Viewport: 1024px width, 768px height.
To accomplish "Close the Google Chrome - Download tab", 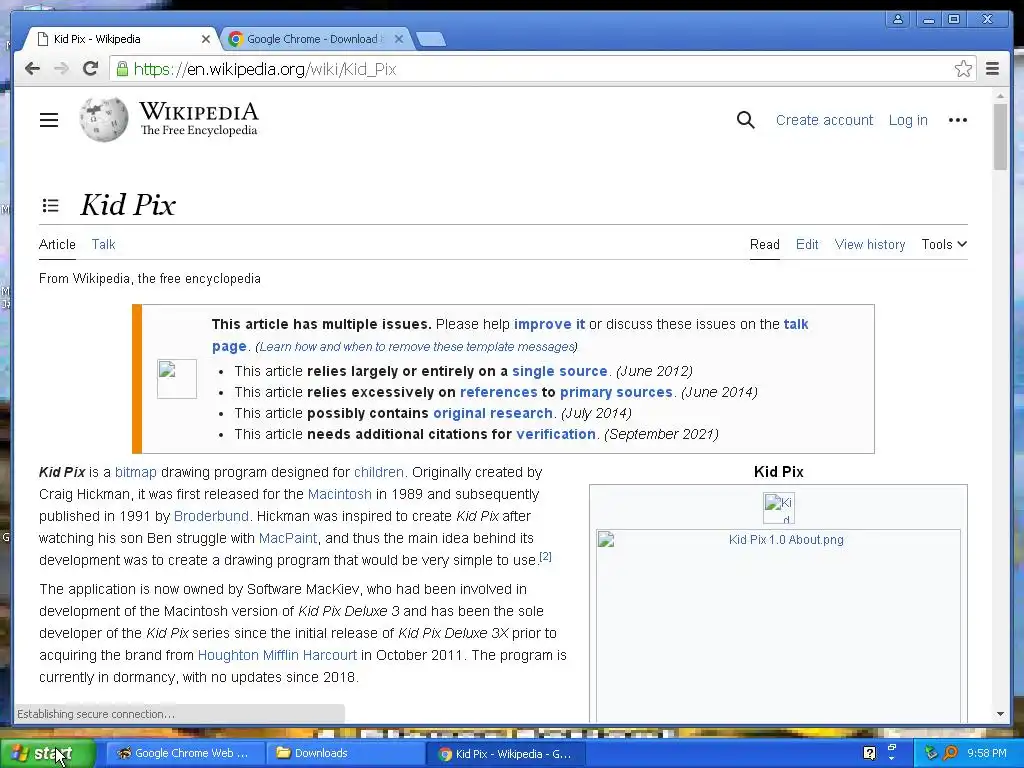I will 399,39.
